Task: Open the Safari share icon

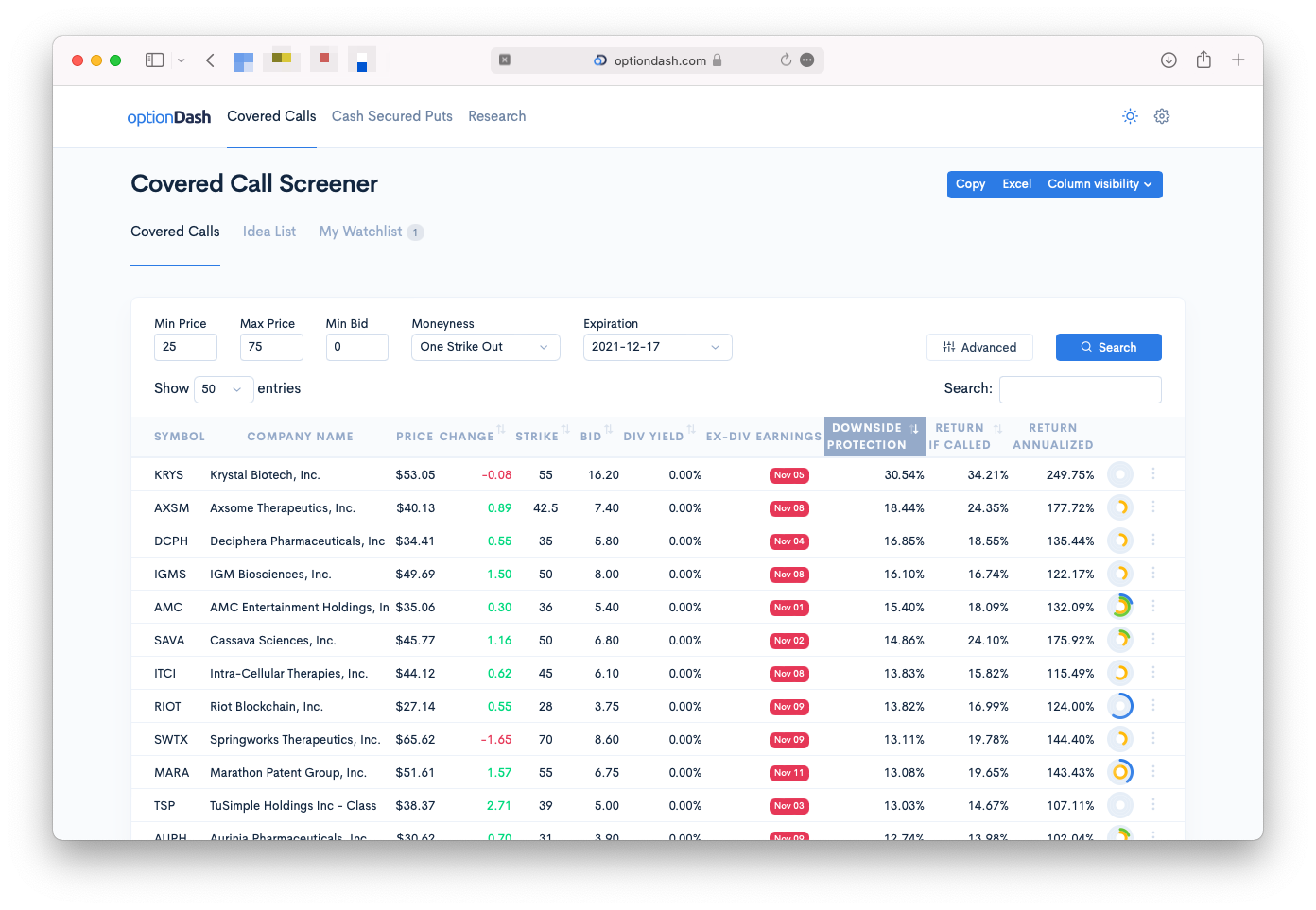Action: click(x=1203, y=60)
